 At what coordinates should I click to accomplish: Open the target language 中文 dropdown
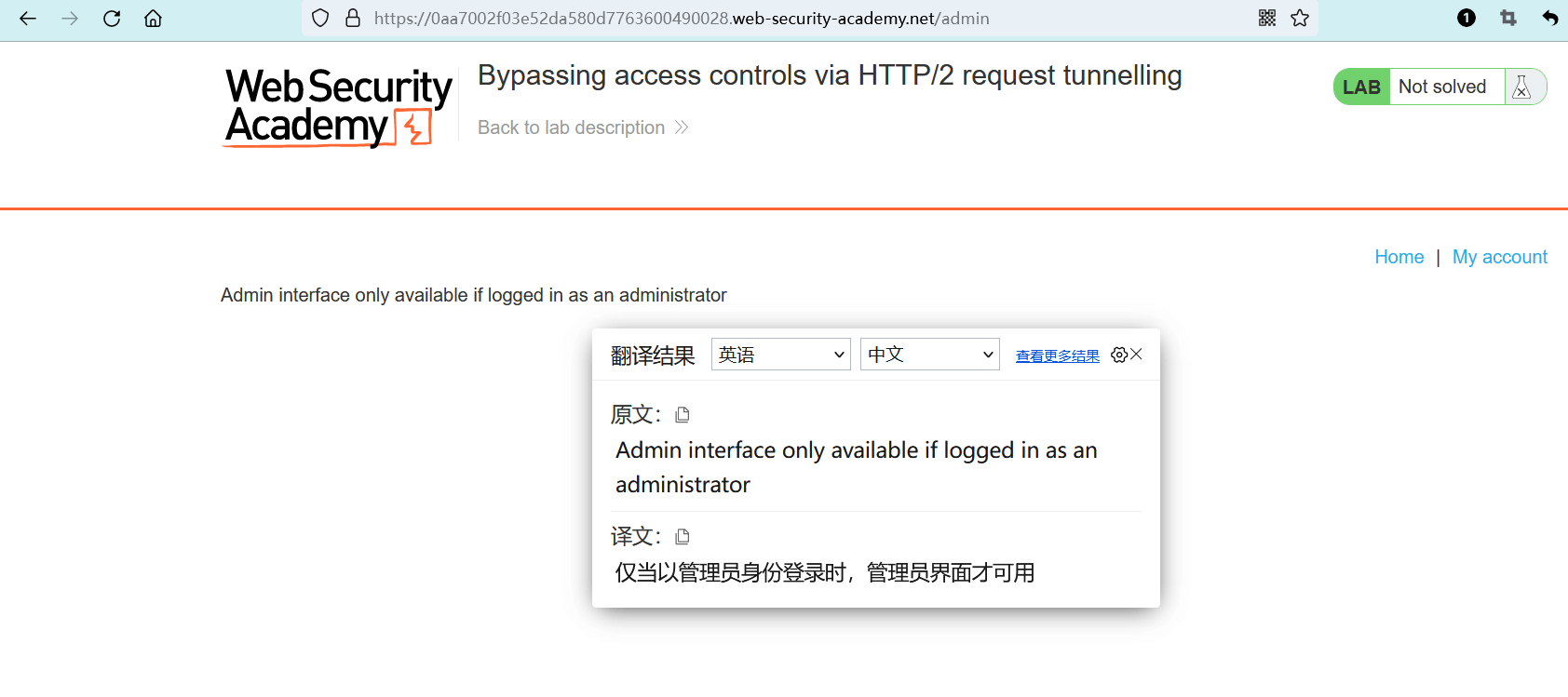coord(929,355)
